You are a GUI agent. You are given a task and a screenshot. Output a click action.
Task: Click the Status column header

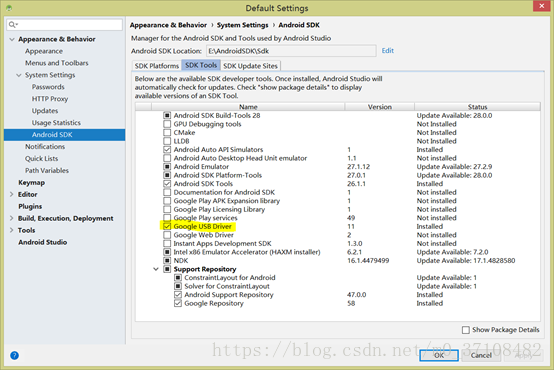[477, 107]
